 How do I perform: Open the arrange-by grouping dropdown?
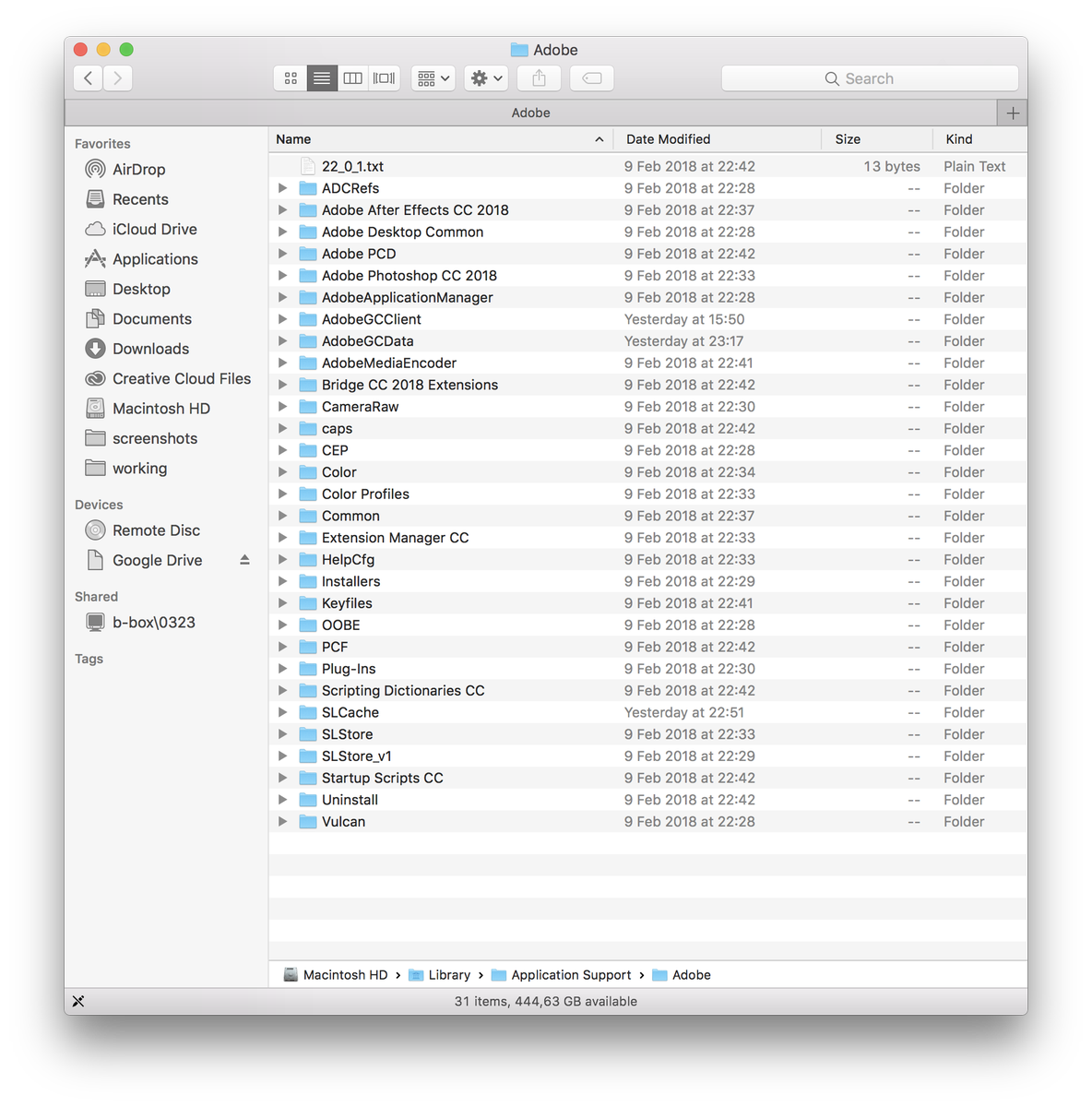pos(433,78)
